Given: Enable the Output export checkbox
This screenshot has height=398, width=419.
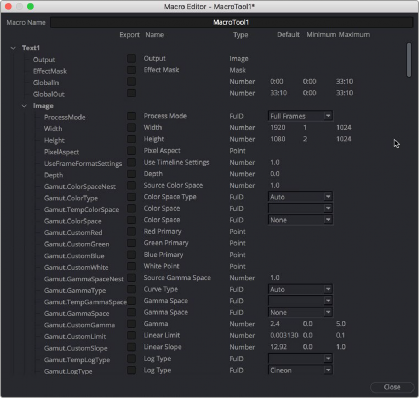Looking at the screenshot, I should [x=131, y=59].
